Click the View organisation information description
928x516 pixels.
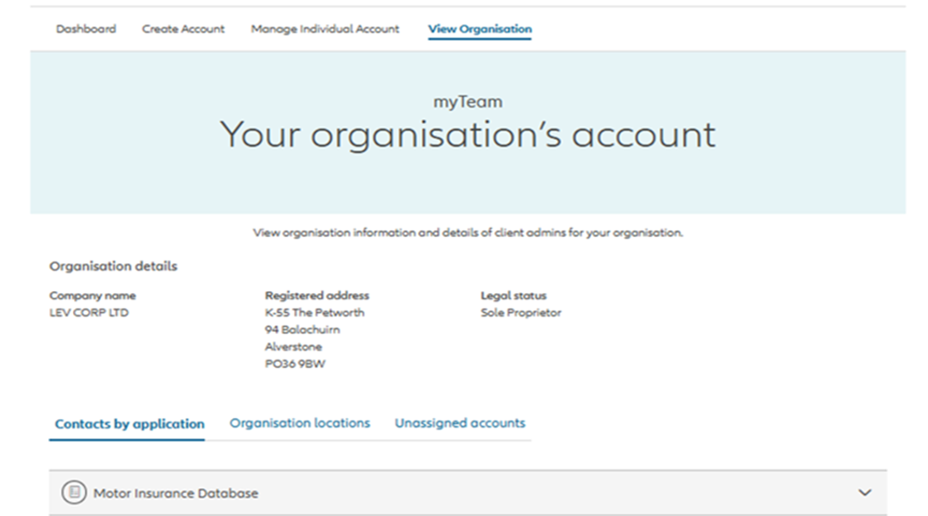pyautogui.click(x=468, y=233)
